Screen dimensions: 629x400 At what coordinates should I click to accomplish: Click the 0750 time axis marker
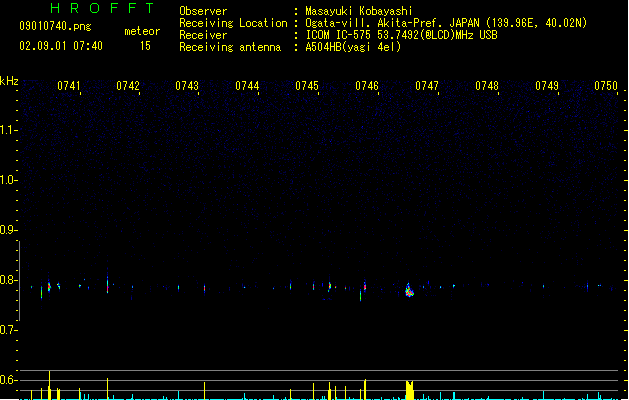[606, 86]
